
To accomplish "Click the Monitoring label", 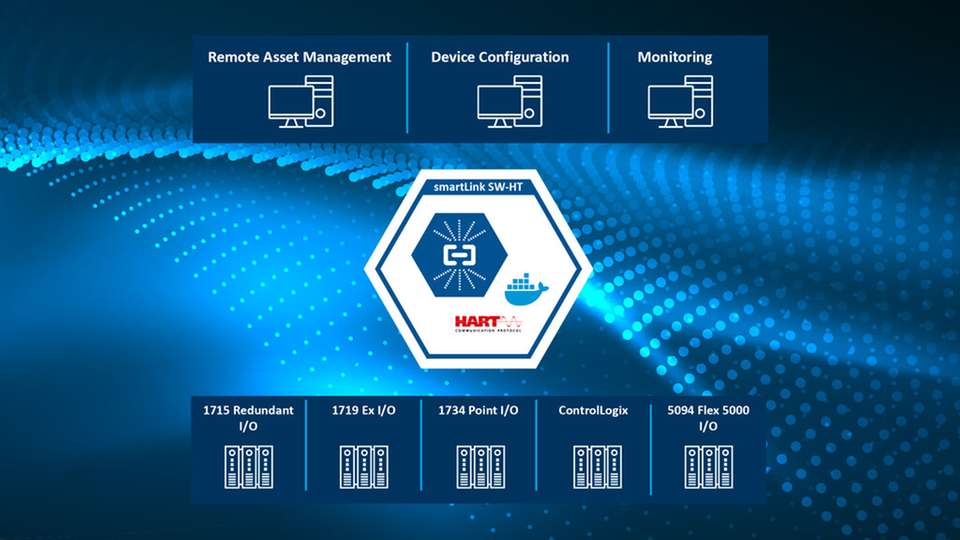I will pos(675,58).
